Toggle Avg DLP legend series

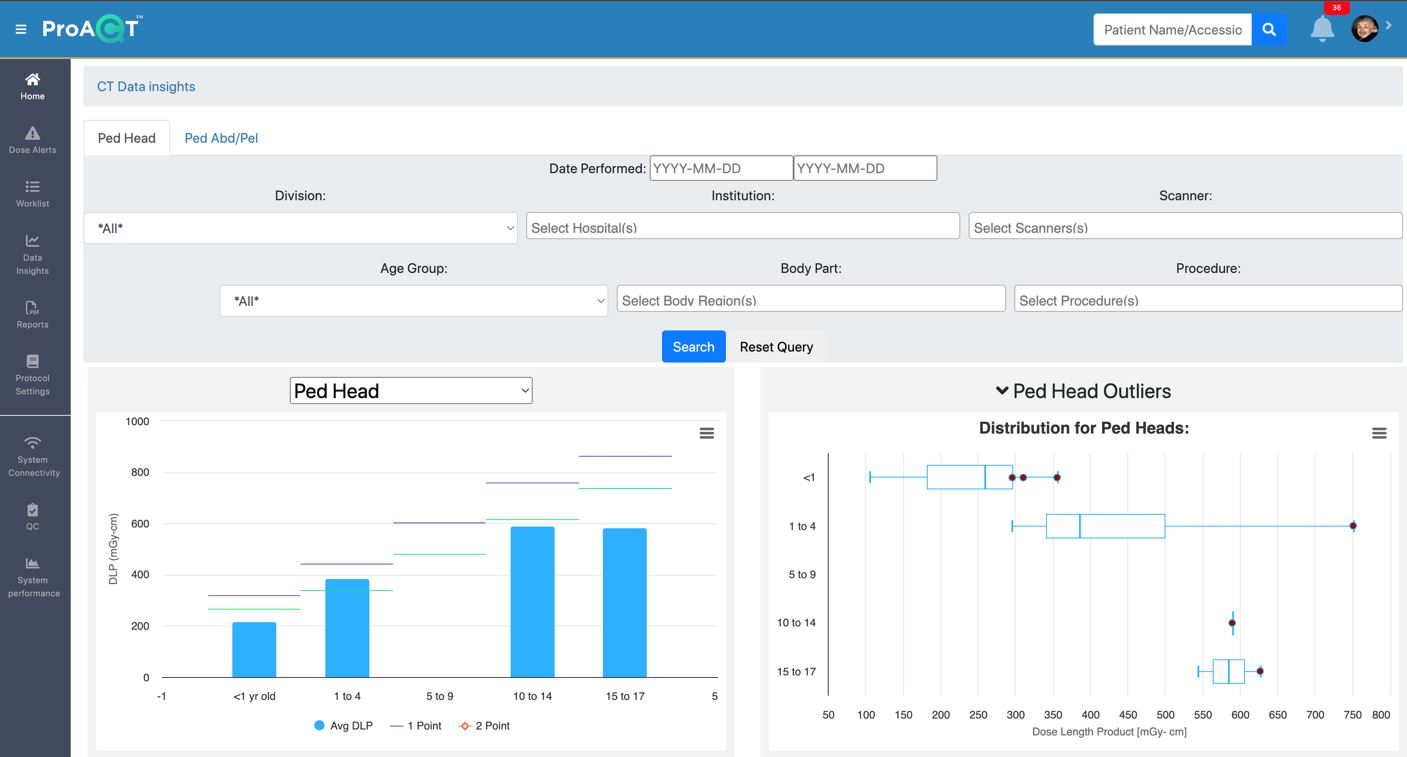pyautogui.click(x=343, y=726)
